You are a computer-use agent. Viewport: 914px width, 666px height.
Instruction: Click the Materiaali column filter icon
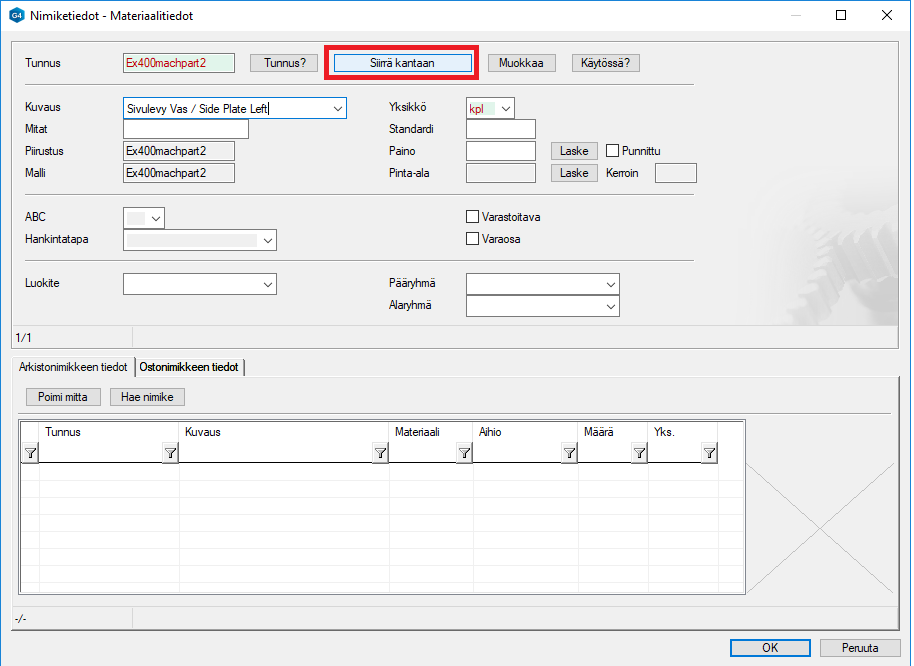[464, 454]
